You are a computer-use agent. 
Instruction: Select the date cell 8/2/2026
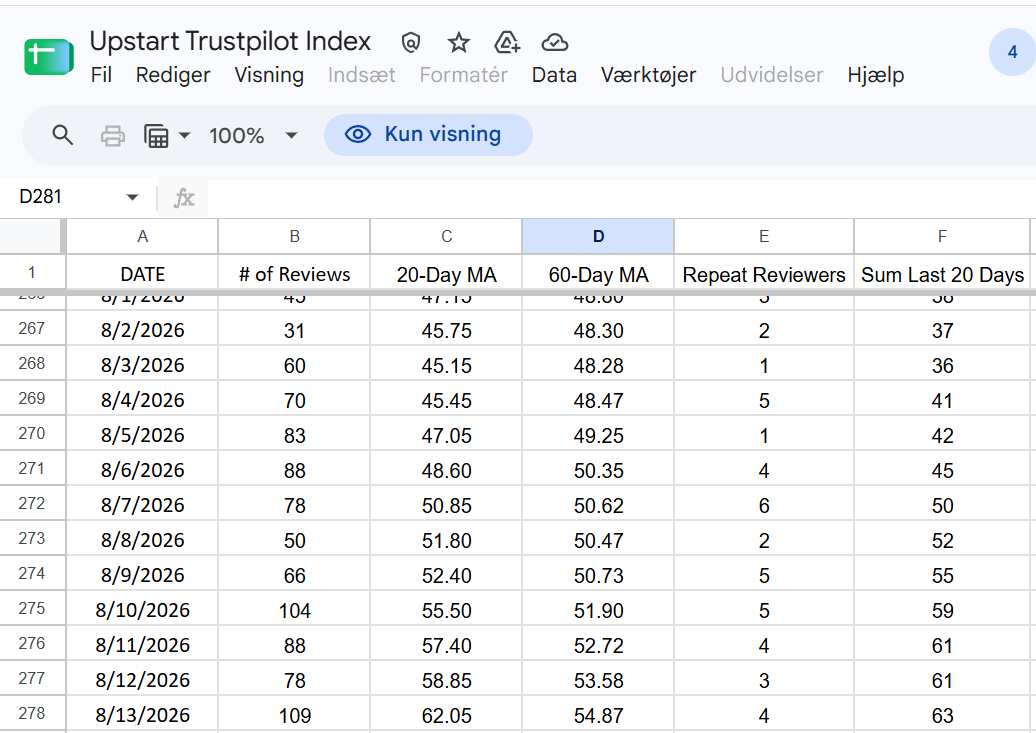tap(142, 330)
